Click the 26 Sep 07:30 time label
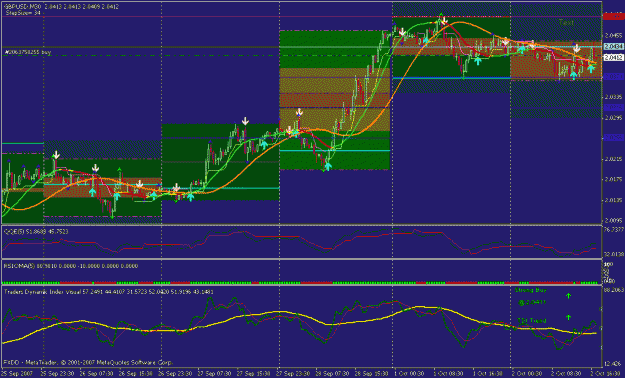This screenshot has width=625, height=378. [95, 374]
